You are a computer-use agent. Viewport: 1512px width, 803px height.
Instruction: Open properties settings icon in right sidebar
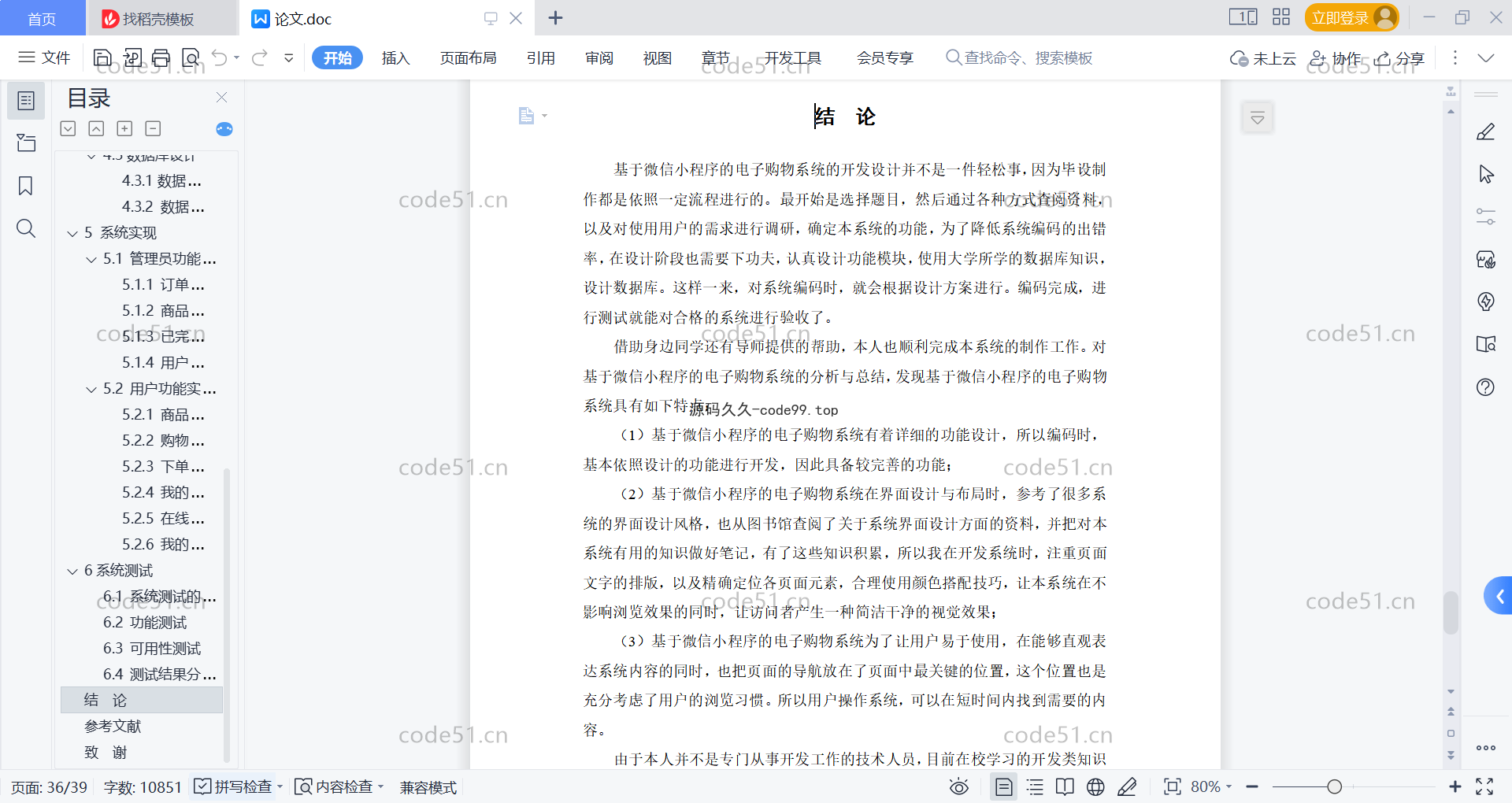coord(1486,216)
